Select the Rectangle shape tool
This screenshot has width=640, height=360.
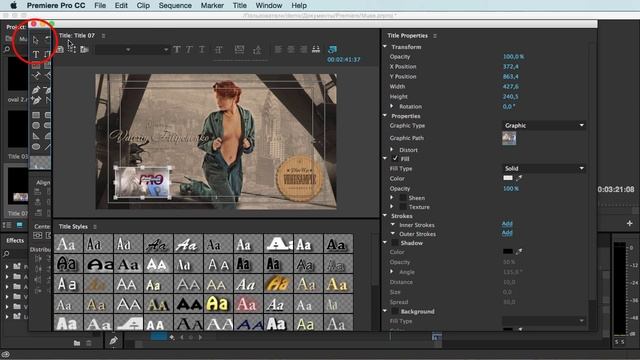click(x=36, y=115)
